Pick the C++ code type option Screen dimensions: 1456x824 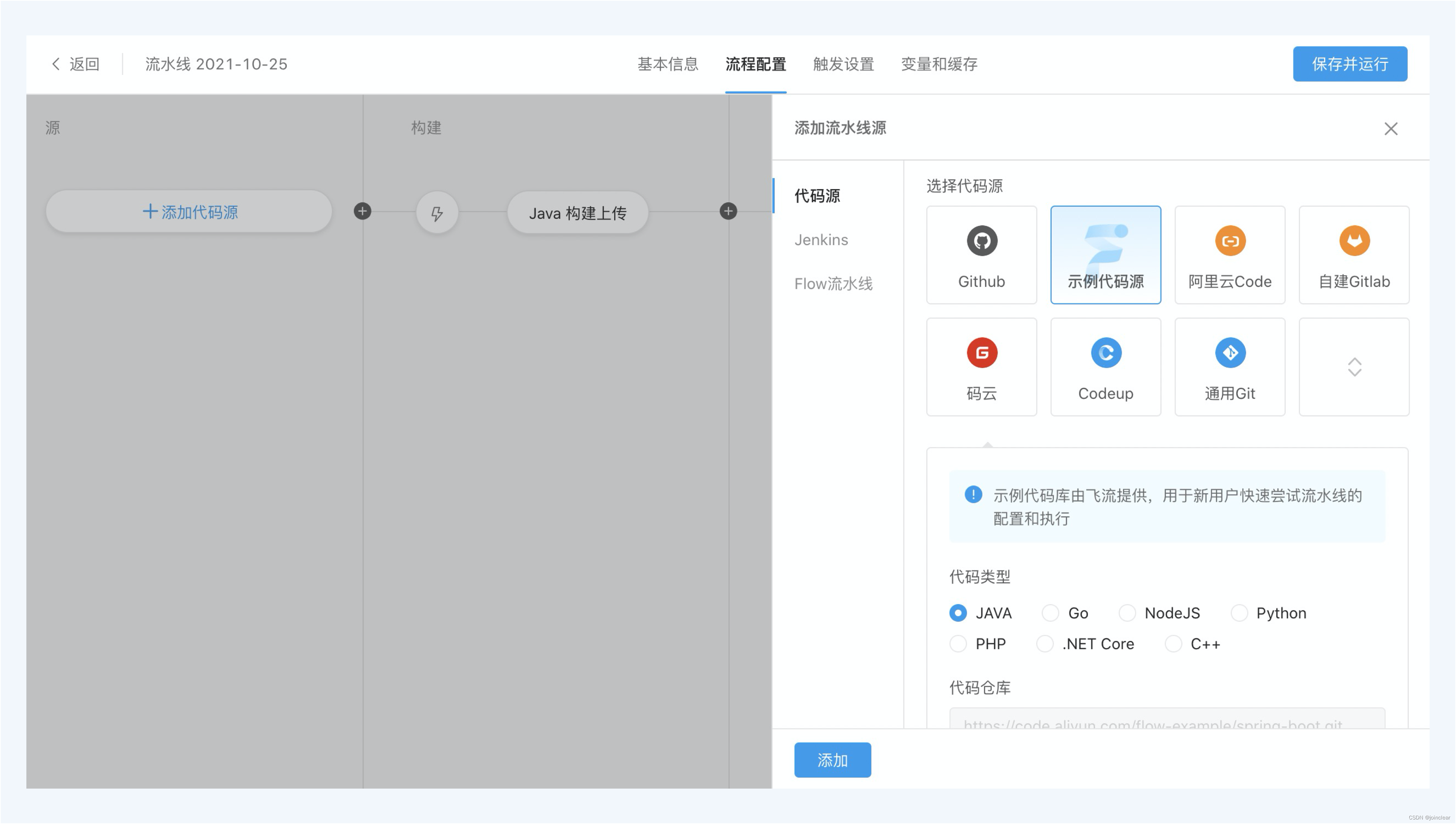[x=1173, y=644]
